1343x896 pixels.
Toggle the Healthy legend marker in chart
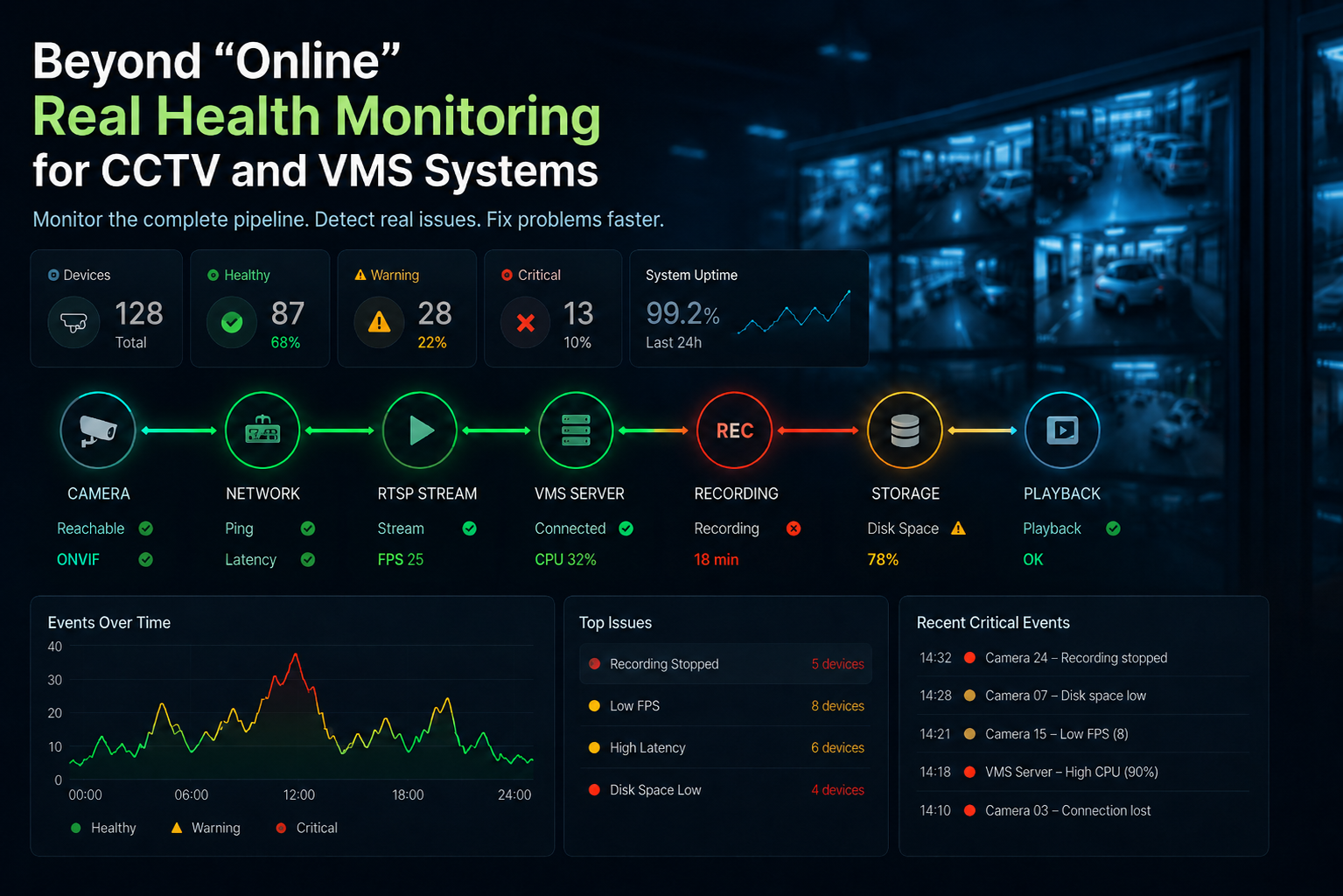pos(75,828)
